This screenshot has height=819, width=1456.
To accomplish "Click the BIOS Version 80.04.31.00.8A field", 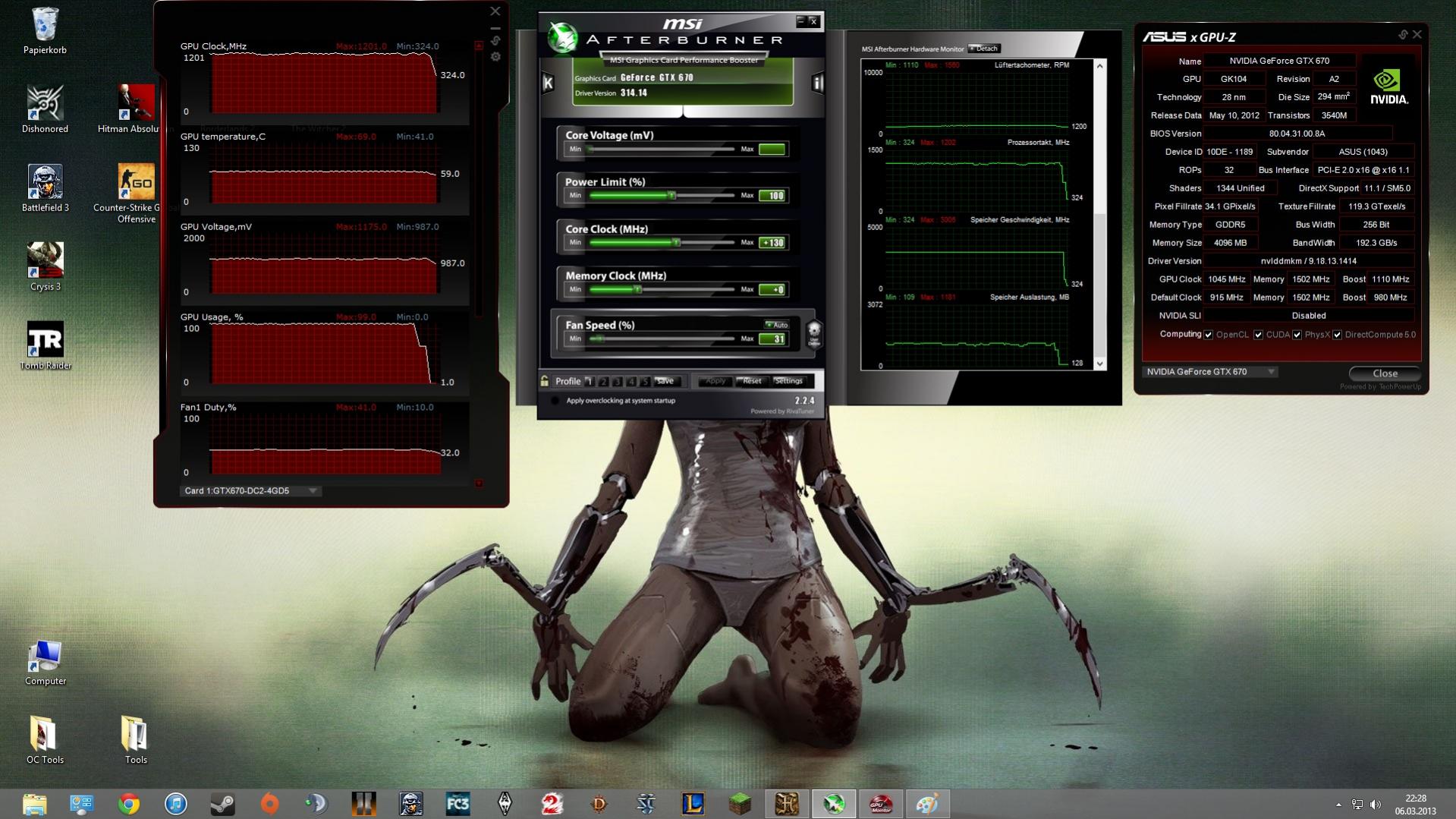I will pos(1297,134).
